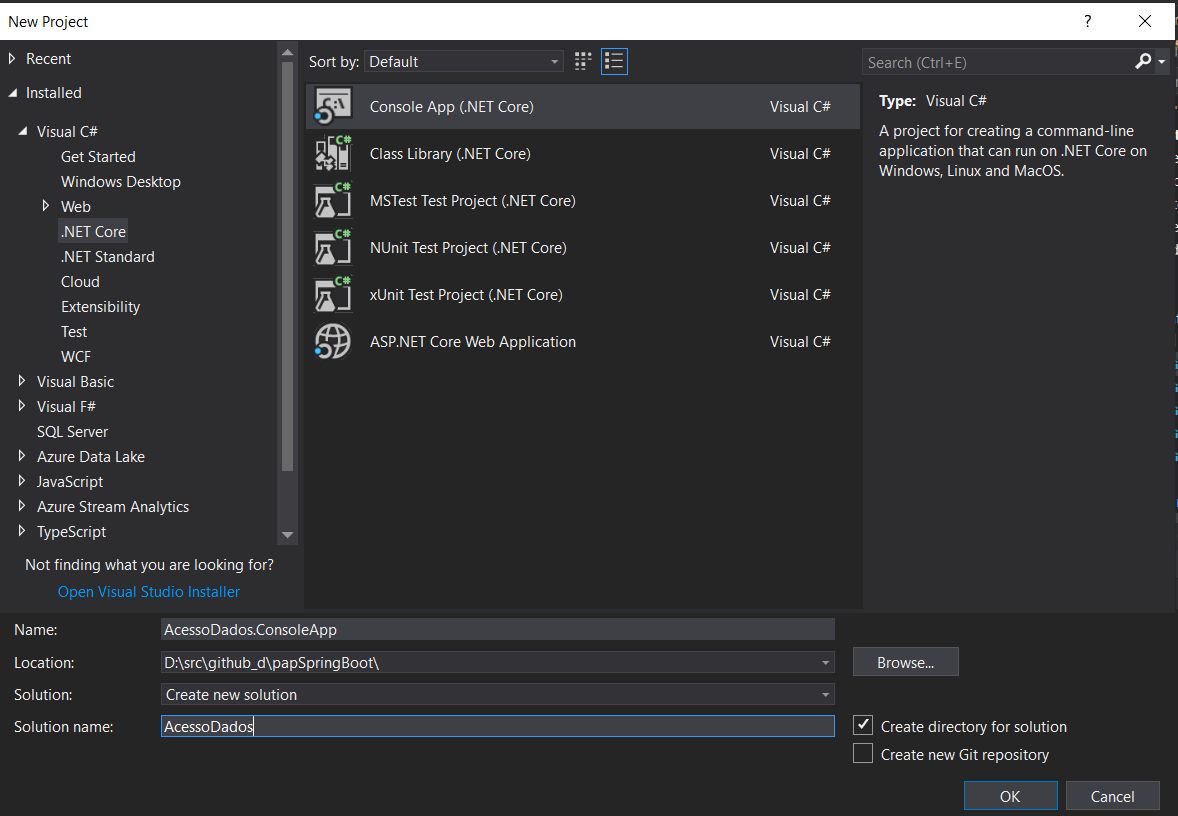Expand the Visual F# node
Screen dimensions: 1178x816
22,406
